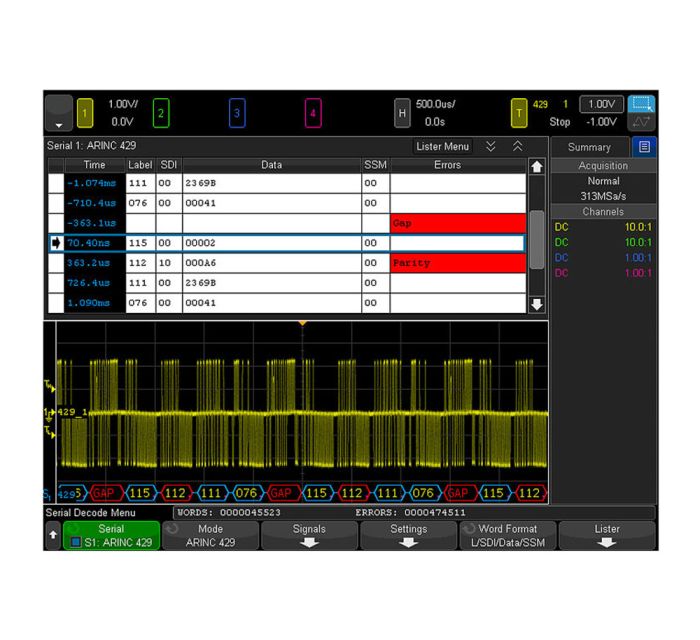The height and width of the screenshot is (640, 700).
Task: Click the upper trigger threshold marker
Action: (50, 386)
